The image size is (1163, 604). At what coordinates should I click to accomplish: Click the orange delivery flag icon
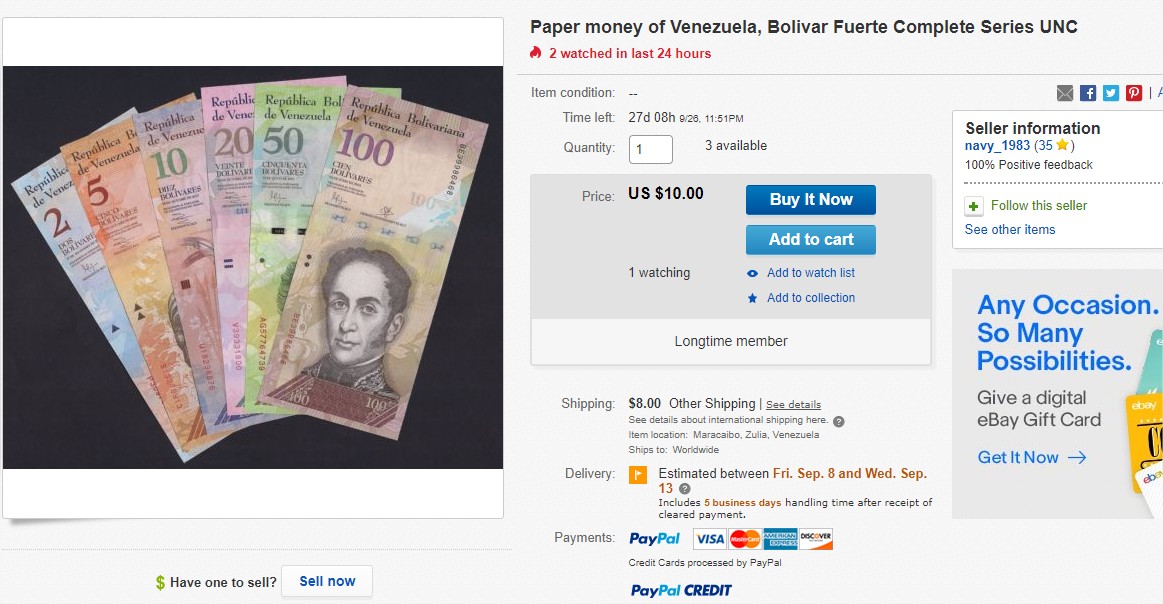pos(638,475)
